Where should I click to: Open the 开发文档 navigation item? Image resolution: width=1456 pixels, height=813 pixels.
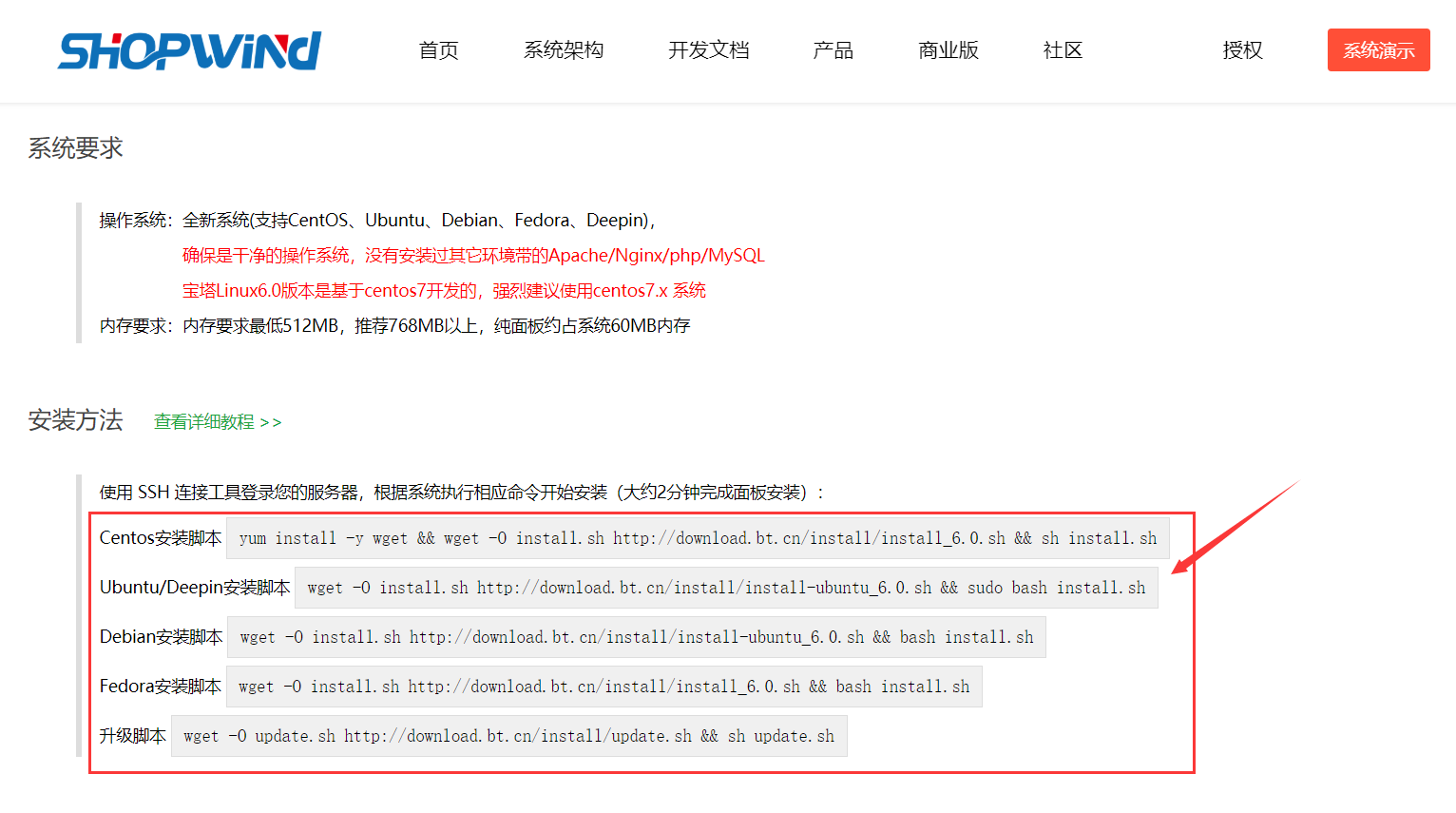[709, 50]
